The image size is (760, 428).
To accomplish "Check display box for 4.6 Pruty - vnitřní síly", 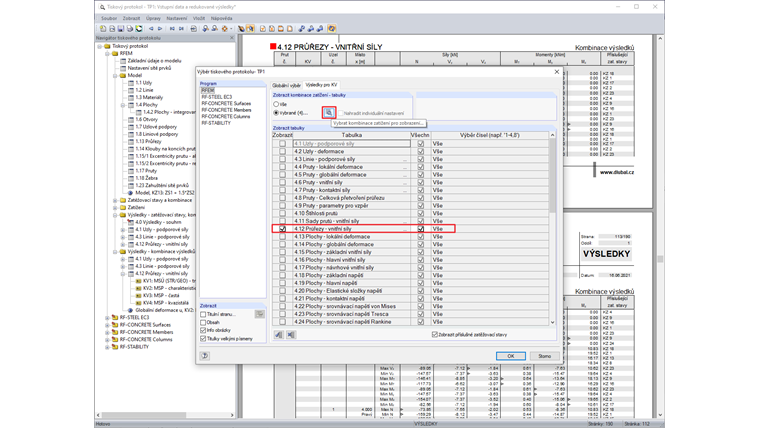I will [283, 182].
